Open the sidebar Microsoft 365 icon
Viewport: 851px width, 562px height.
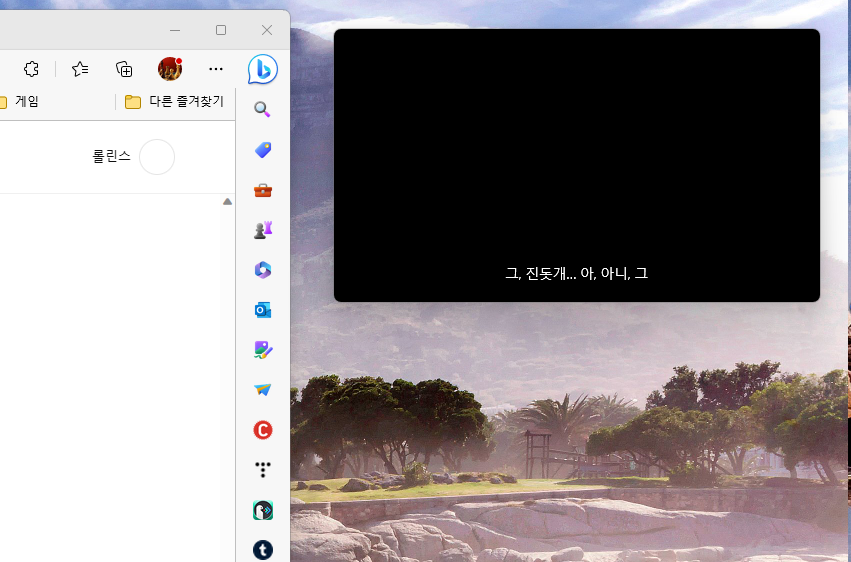coord(263,270)
